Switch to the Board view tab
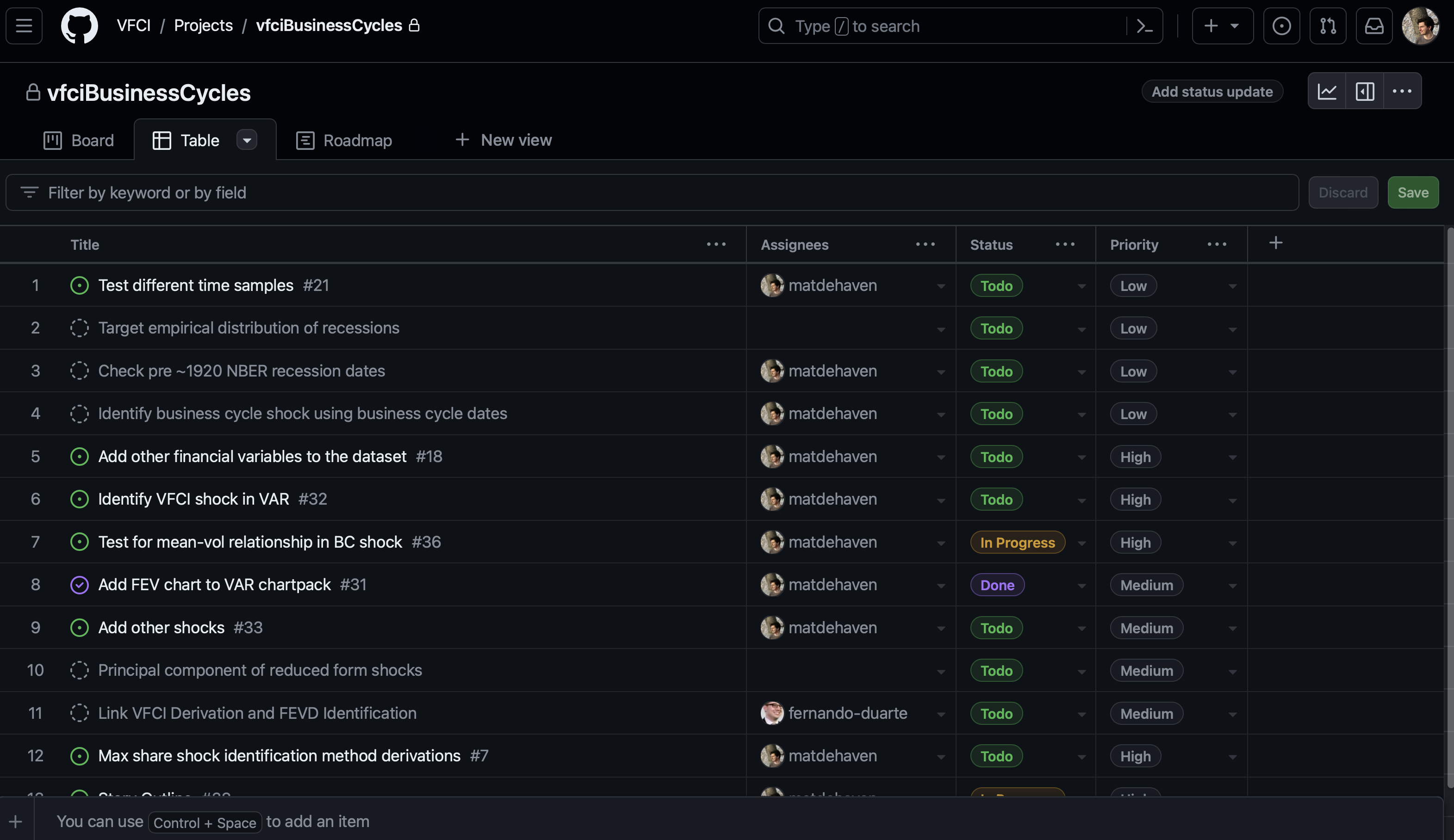Screen dimensions: 1454x840 point(79,140)
